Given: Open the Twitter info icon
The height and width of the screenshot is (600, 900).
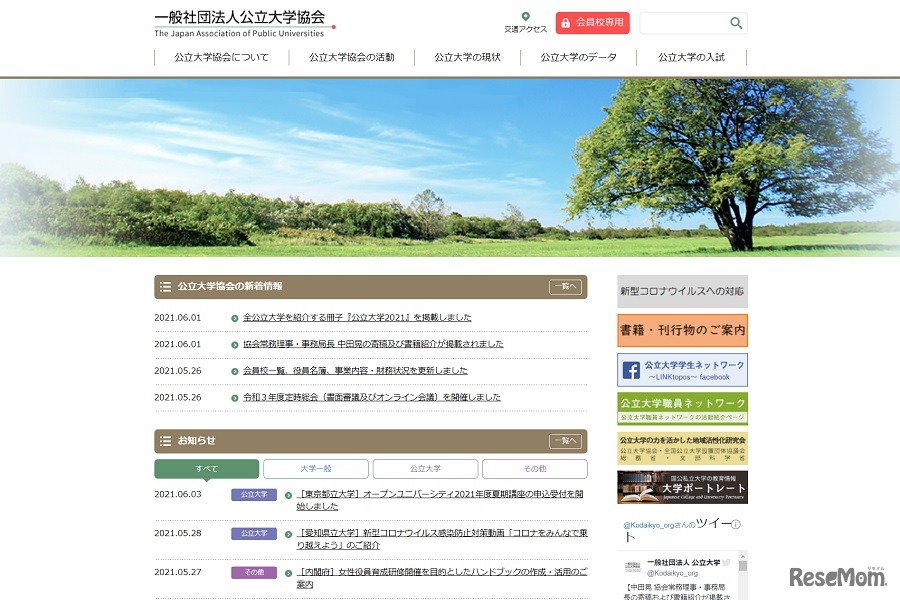Looking at the screenshot, I should tap(736, 524).
